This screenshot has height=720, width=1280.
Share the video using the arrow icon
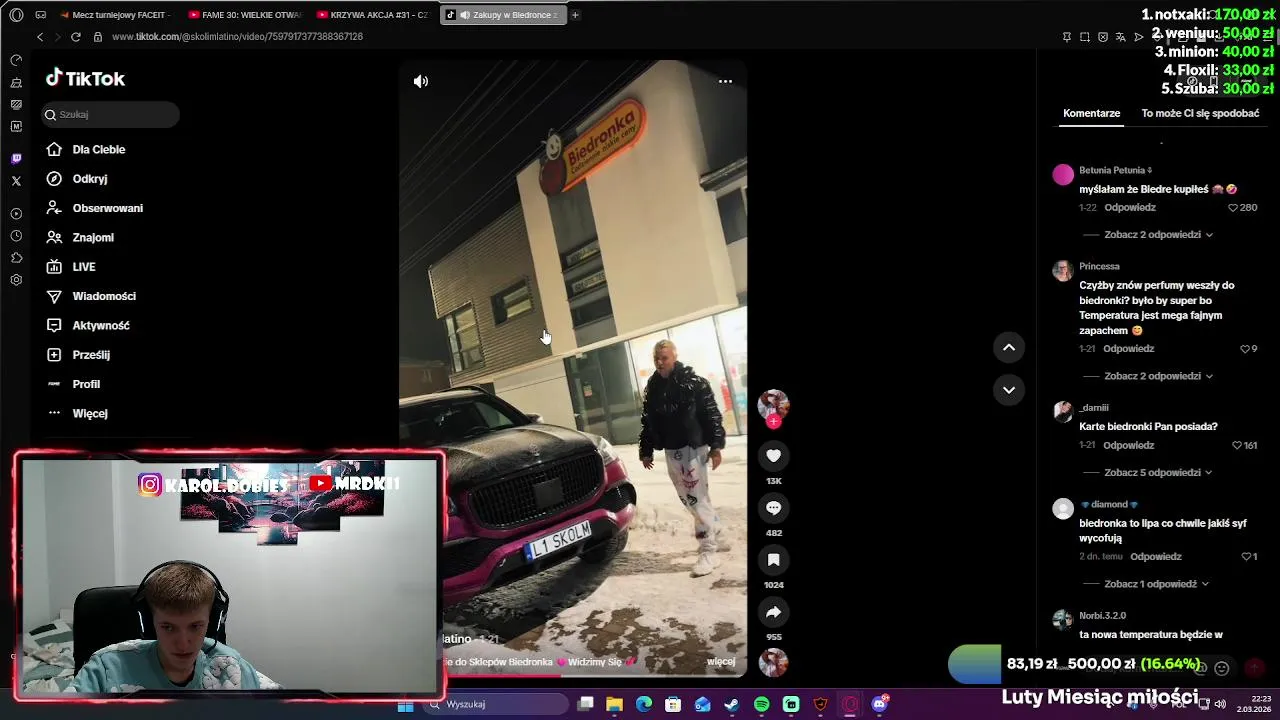click(x=773, y=612)
